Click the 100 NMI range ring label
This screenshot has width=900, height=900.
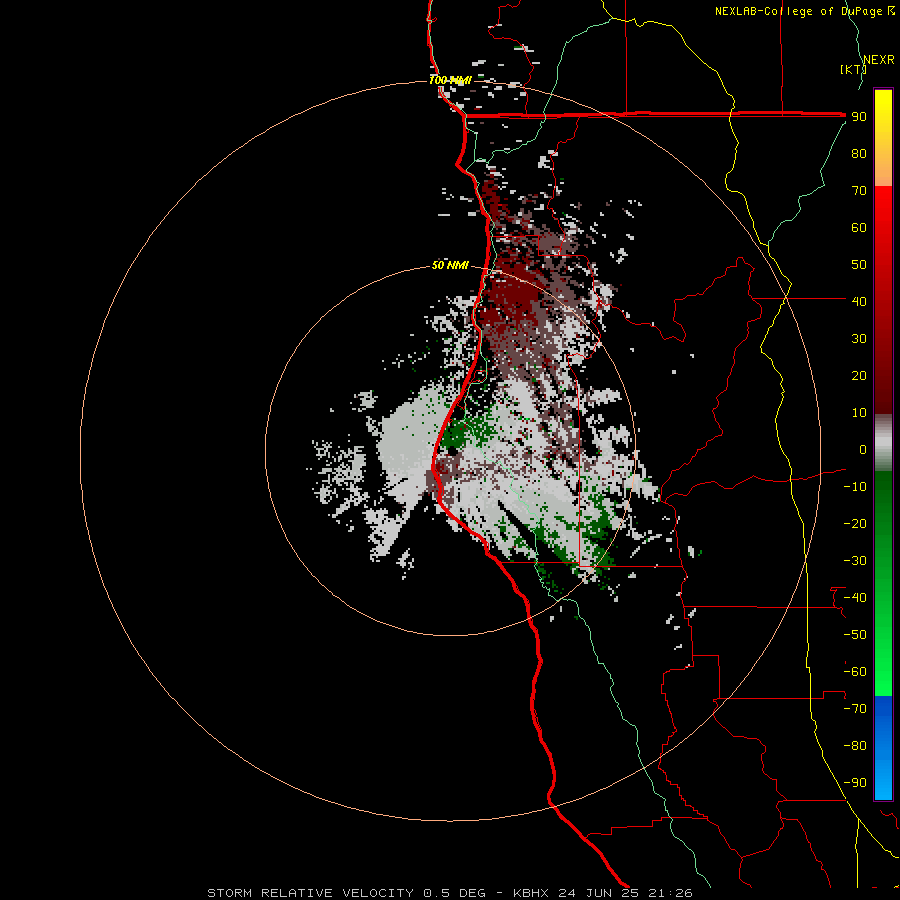point(450,80)
